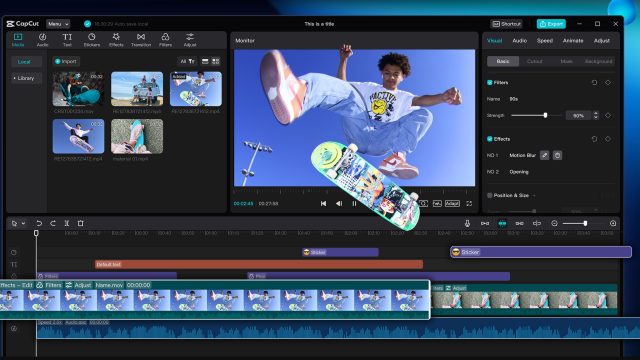Click the undo arrow in timeline toolbar
This screenshot has width=640, height=360.
click(39, 223)
